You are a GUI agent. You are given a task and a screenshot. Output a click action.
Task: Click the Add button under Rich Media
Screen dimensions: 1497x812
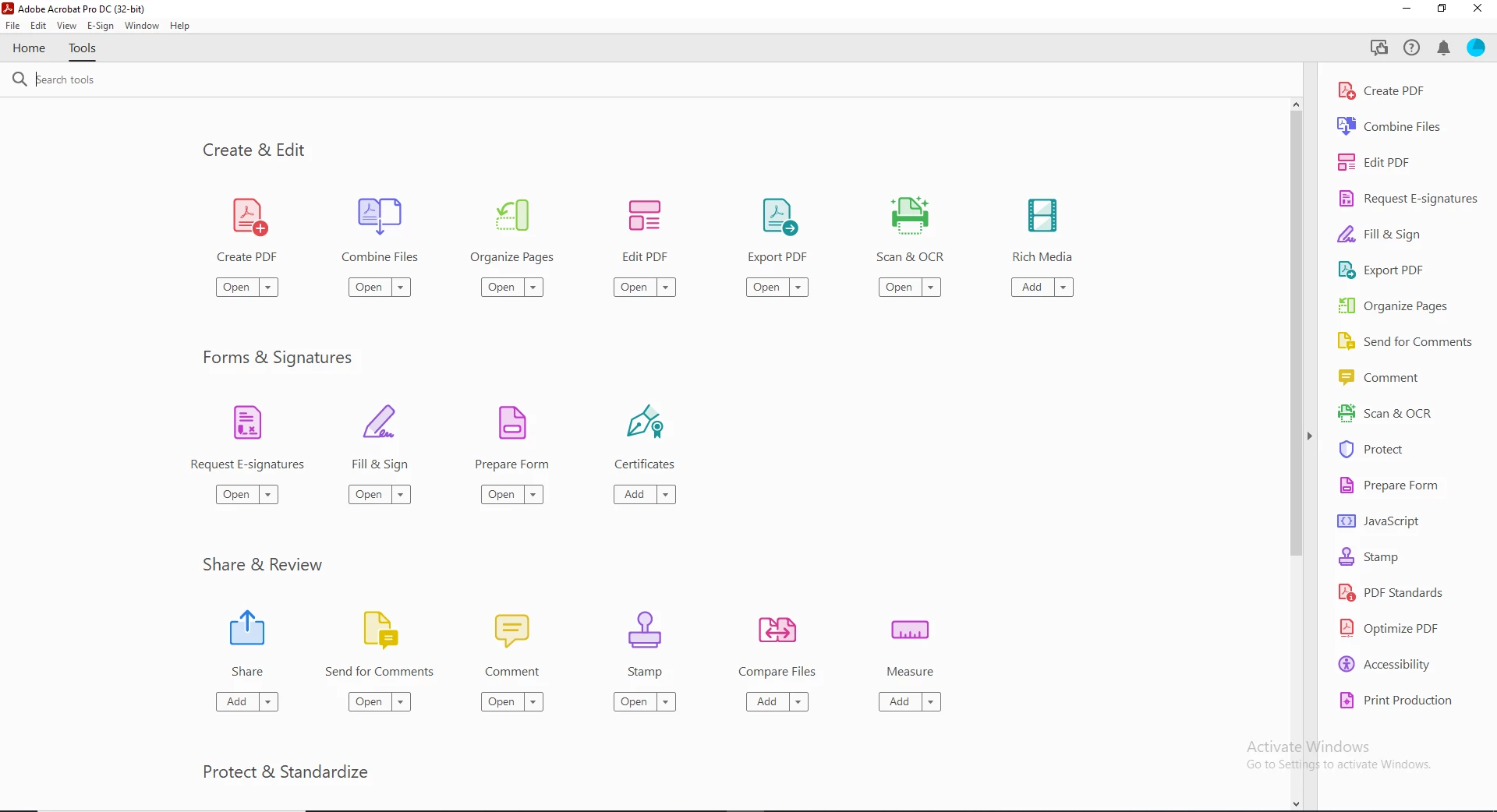click(x=1032, y=288)
